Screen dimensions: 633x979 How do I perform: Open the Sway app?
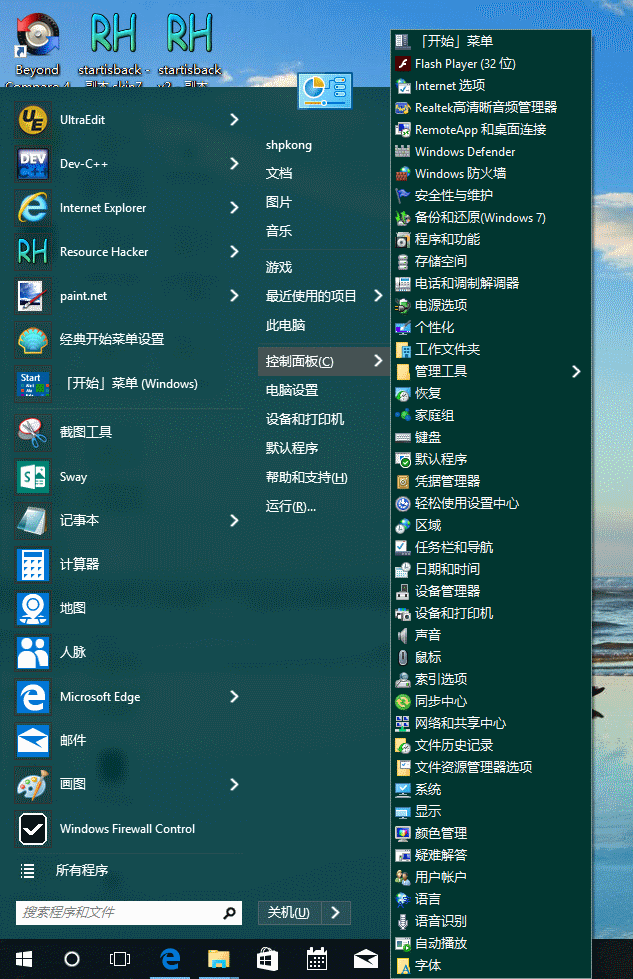[128, 476]
